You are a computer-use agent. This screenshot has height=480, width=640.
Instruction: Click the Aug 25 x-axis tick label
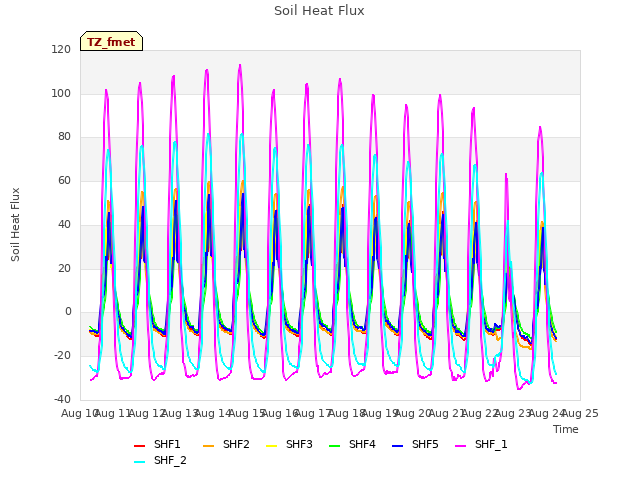(580, 413)
